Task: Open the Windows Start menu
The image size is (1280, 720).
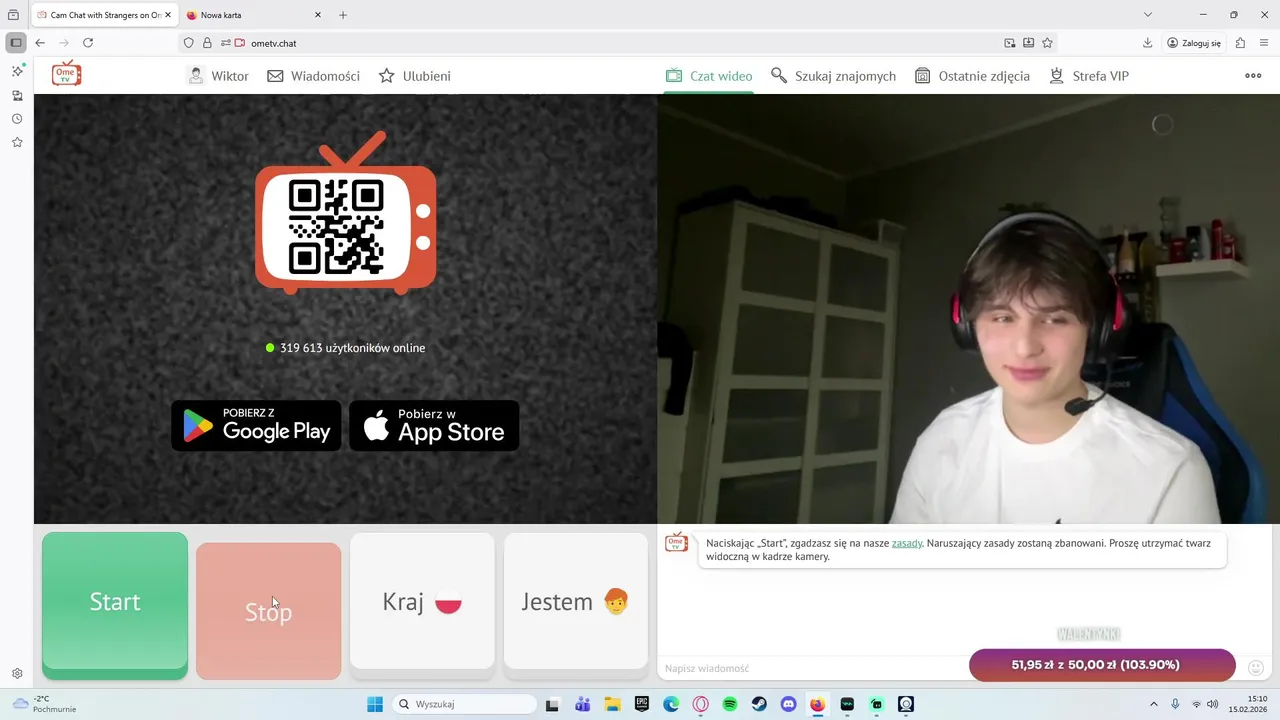Action: [x=375, y=704]
